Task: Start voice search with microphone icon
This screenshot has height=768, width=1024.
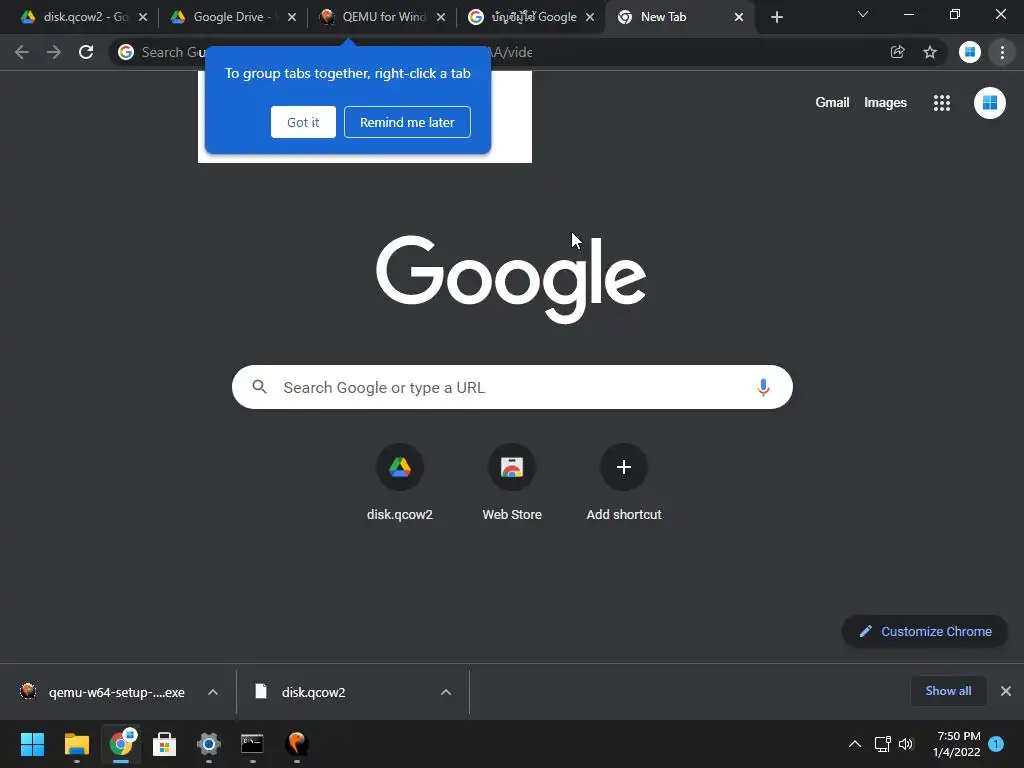Action: tap(763, 387)
